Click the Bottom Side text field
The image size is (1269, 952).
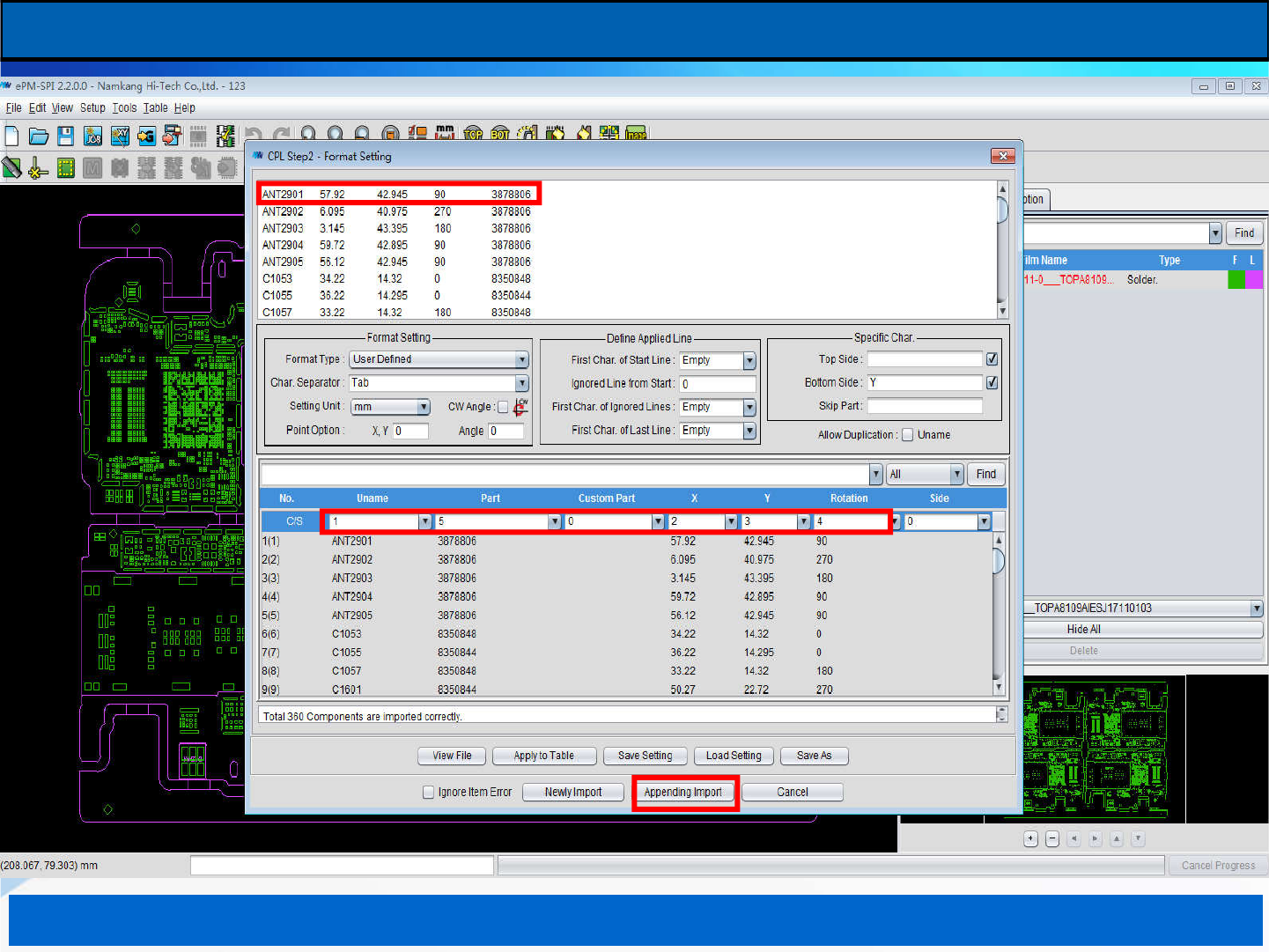[x=924, y=383]
